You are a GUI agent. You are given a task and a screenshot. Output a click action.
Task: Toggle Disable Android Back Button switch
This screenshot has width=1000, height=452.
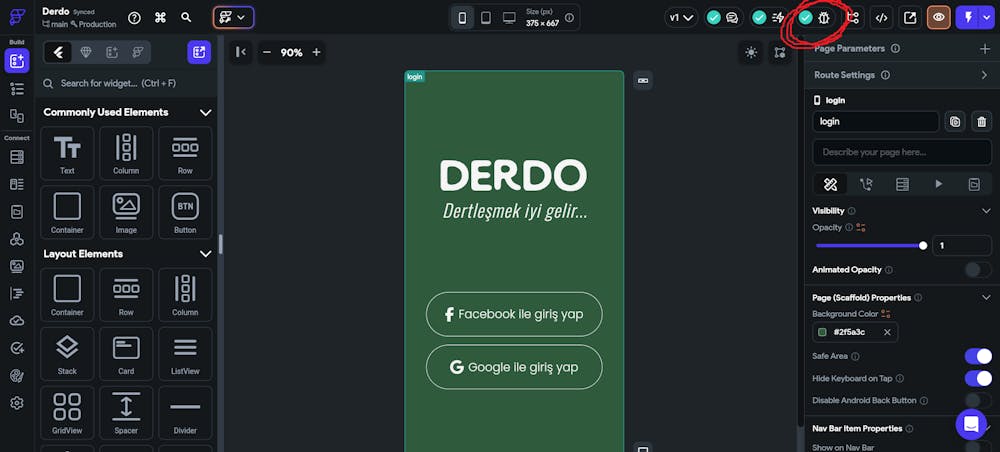coord(978,400)
